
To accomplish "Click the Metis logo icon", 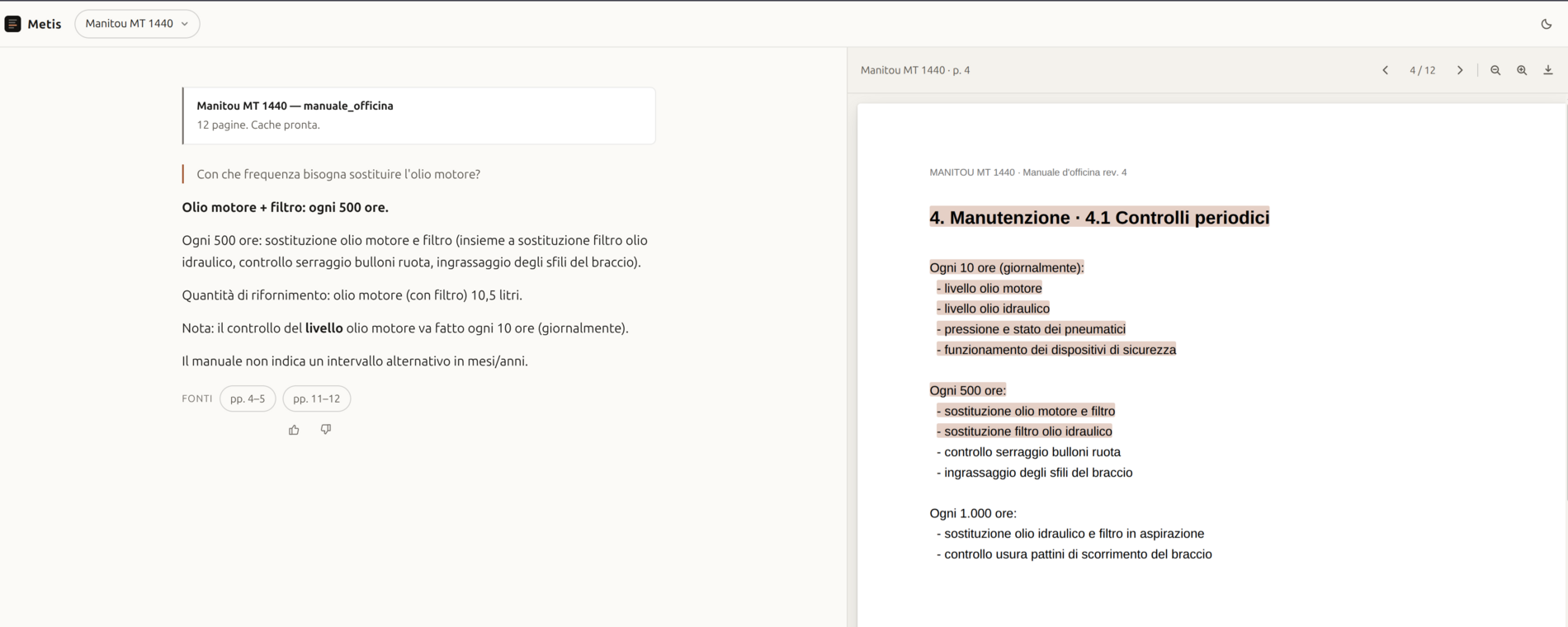I will coord(12,24).
